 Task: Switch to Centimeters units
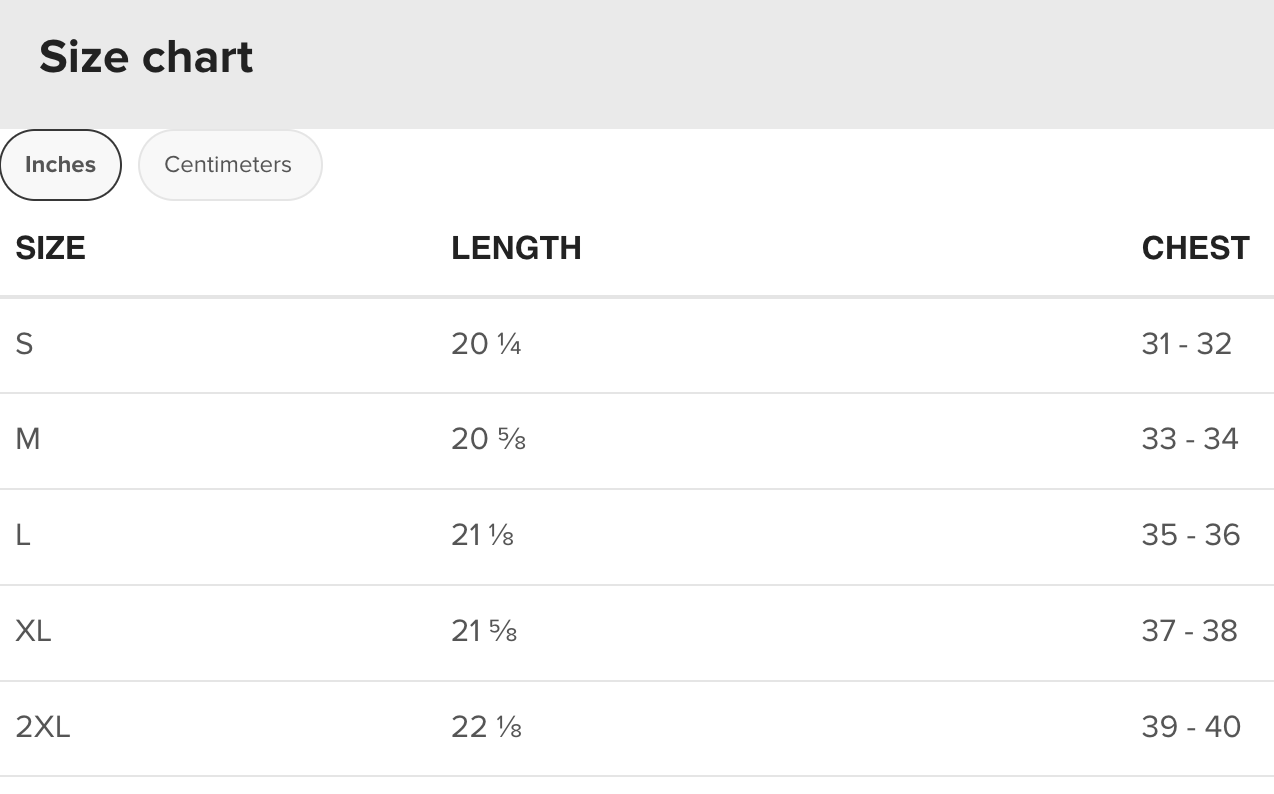click(x=229, y=165)
